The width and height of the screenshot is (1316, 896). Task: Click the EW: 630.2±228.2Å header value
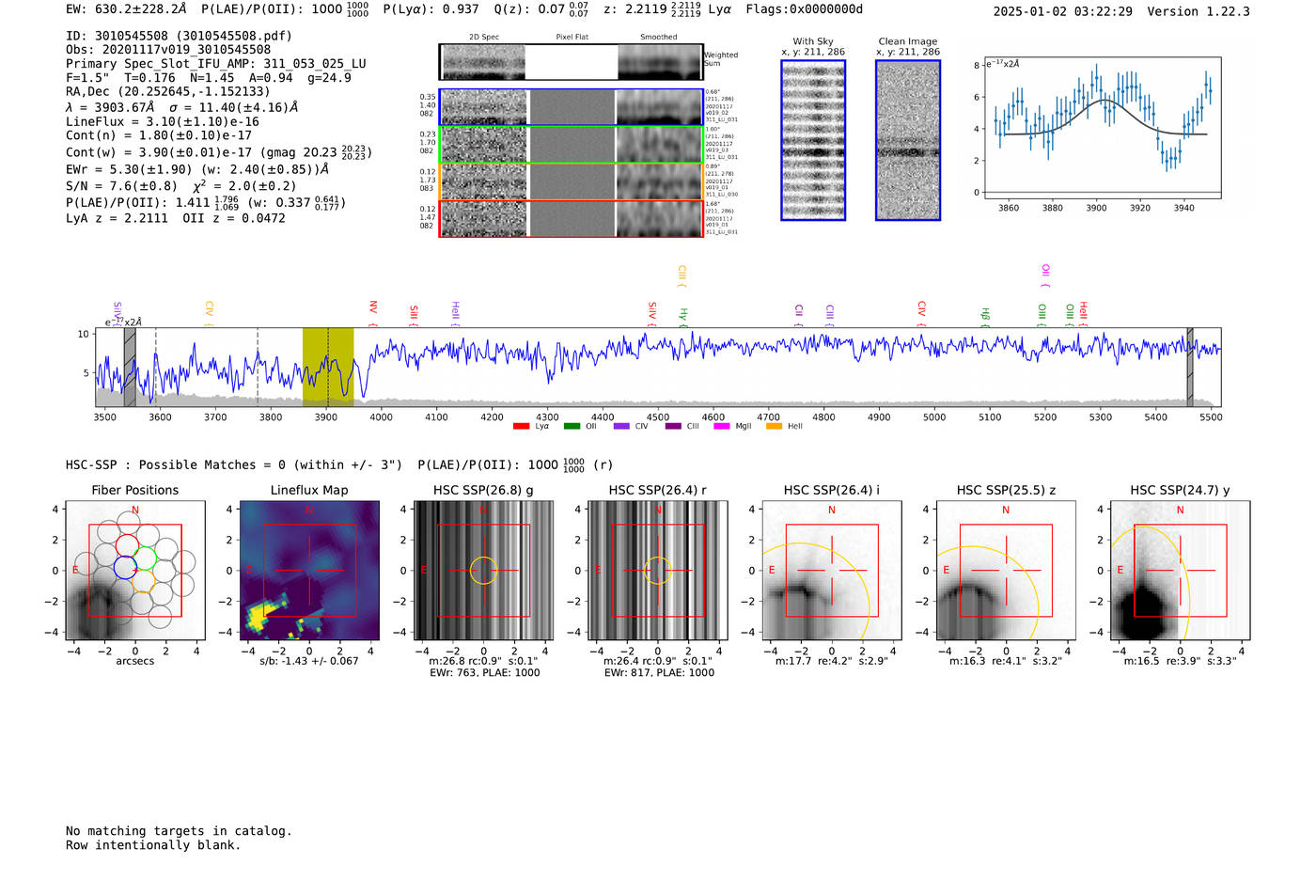(126, 9)
